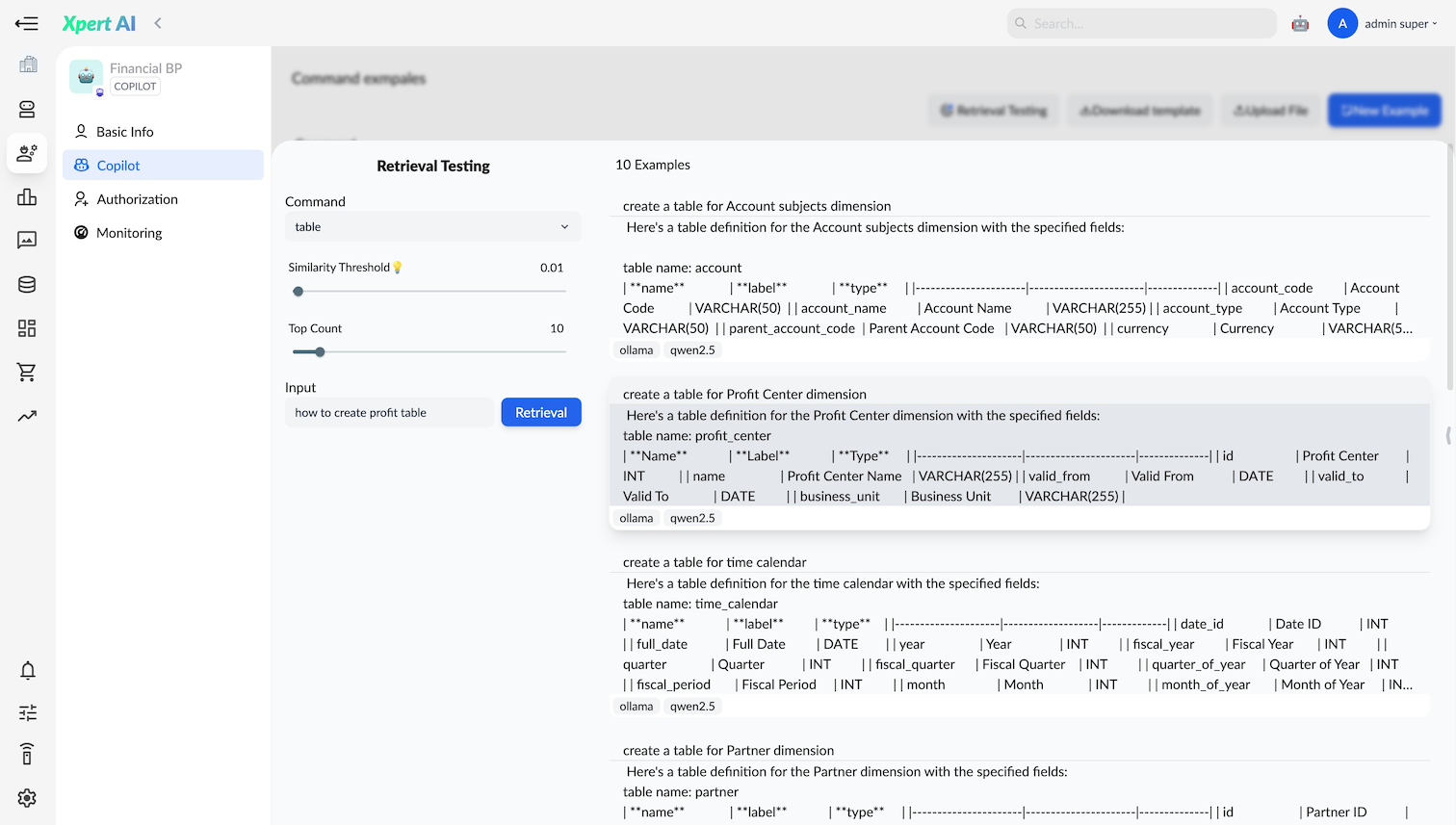
Task: Click the blurred Retrieval Testing button
Action: [x=995, y=111]
